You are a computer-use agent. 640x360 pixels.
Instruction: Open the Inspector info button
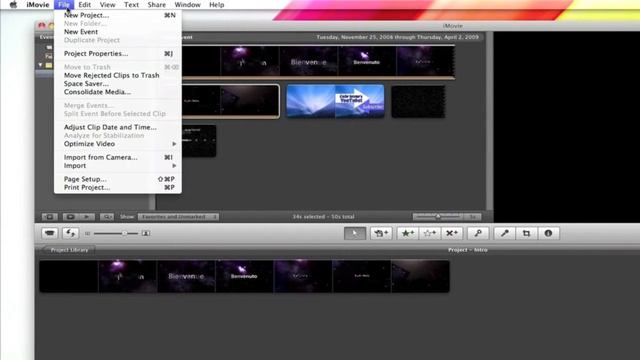pos(548,233)
